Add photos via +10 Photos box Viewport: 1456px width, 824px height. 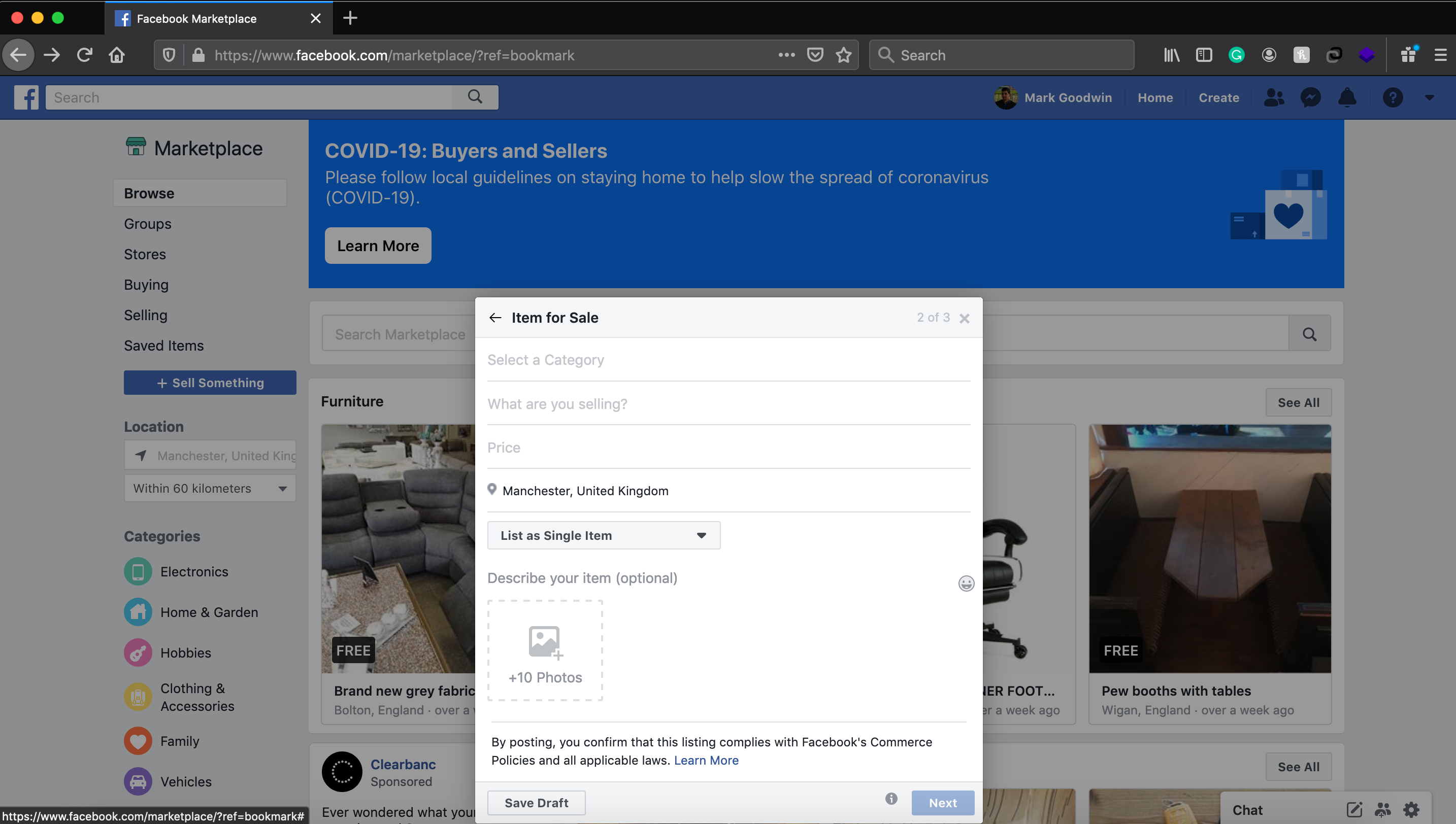(x=545, y=651)
